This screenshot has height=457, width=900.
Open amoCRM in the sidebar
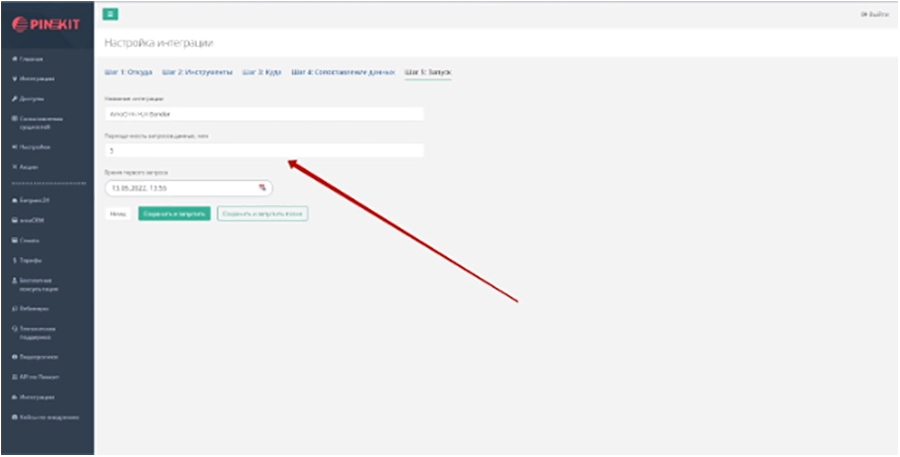(x=34, y=220)
